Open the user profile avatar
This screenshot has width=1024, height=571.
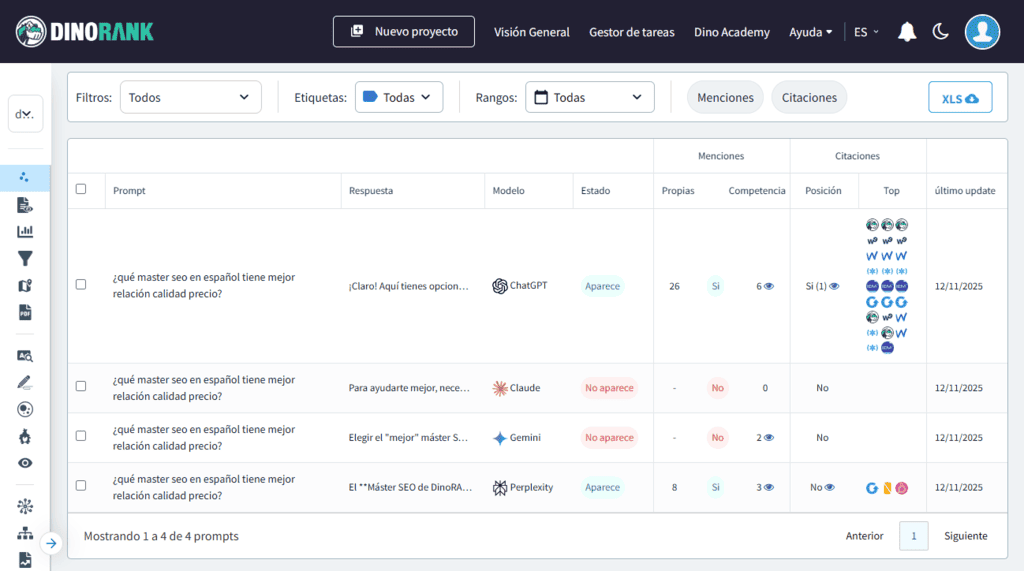click(x=982, y=31)
